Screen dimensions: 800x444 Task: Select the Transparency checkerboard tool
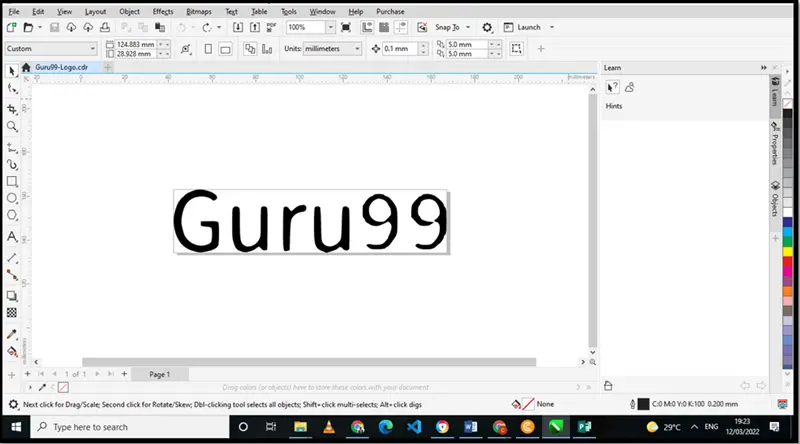pos(12,312)
